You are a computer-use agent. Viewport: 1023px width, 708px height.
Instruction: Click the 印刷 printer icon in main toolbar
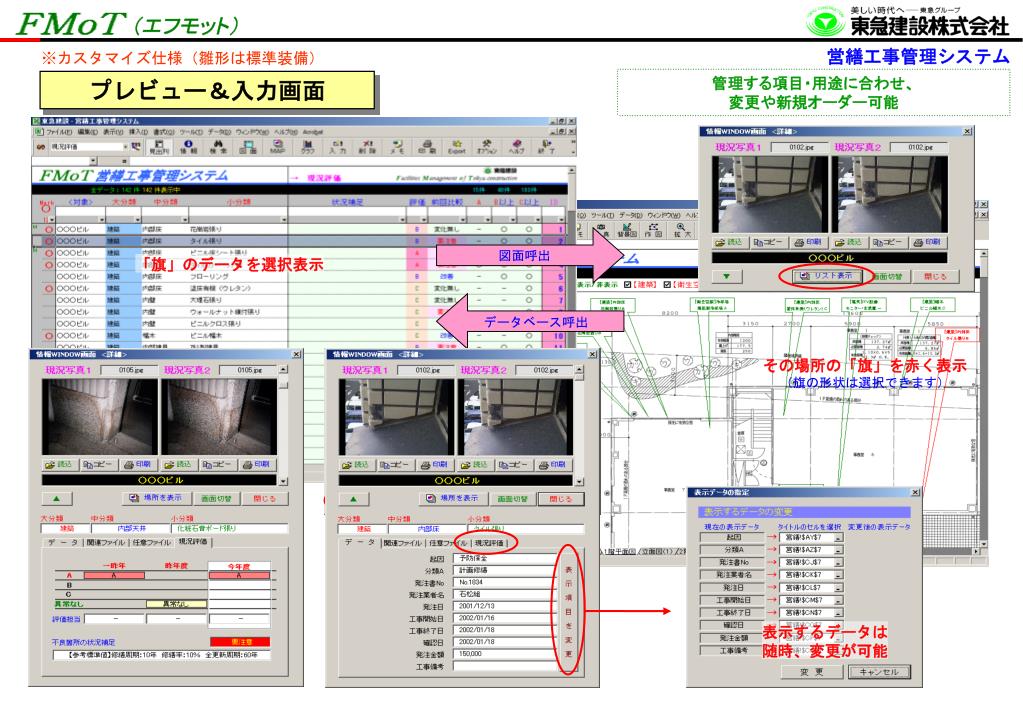click(427, 146)
